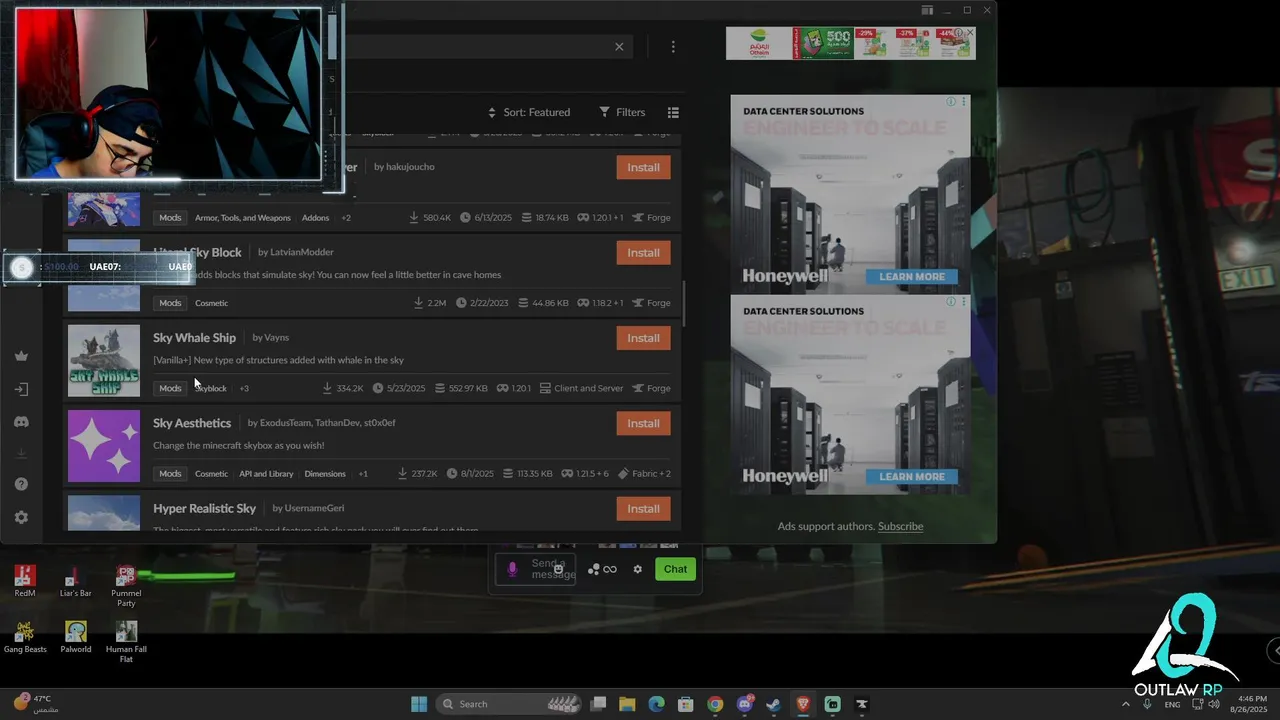1280x720 pixels.
Task: Open author Vayns's profile
Action: 276,338
